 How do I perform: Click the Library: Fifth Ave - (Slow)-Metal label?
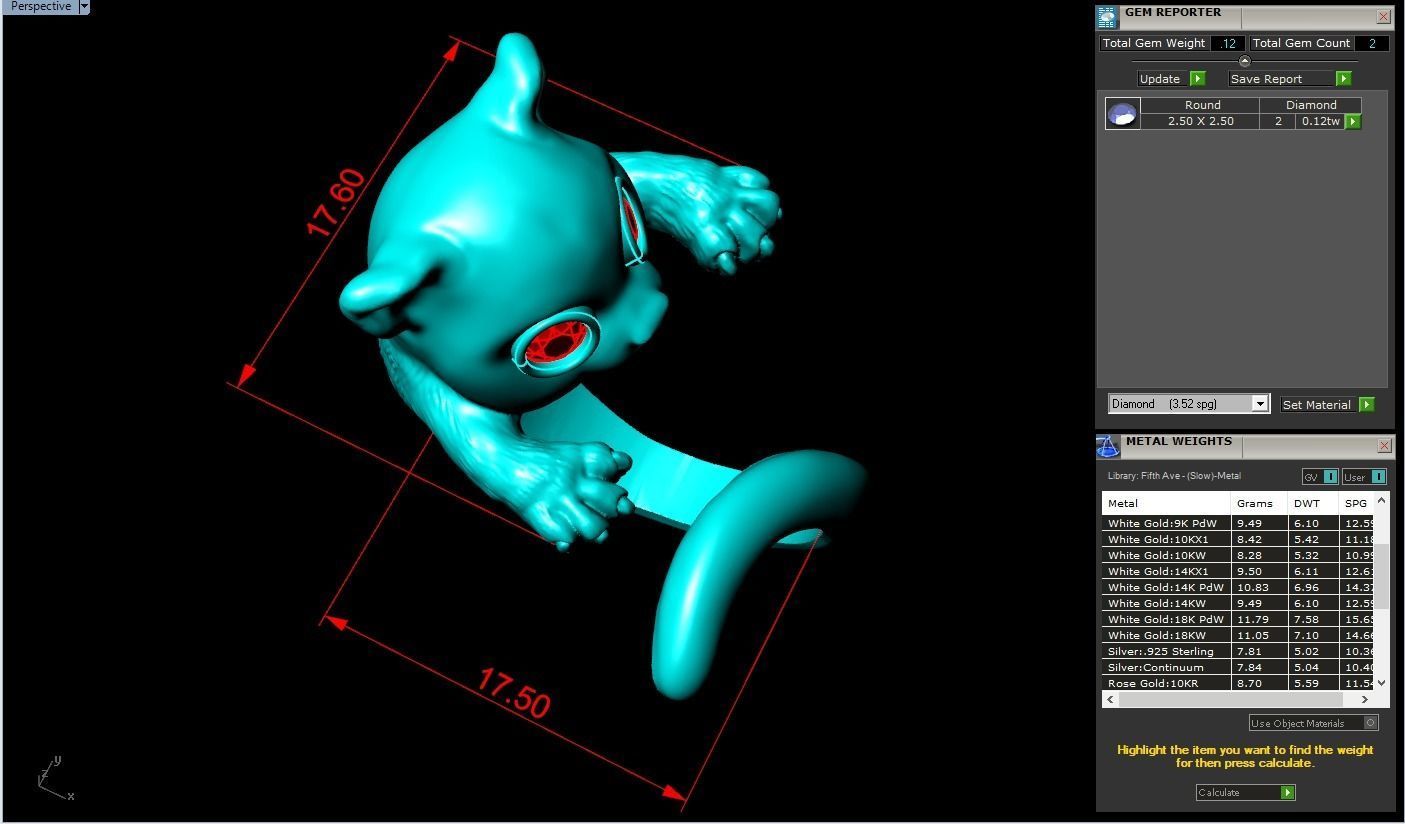pos(1174,476)
